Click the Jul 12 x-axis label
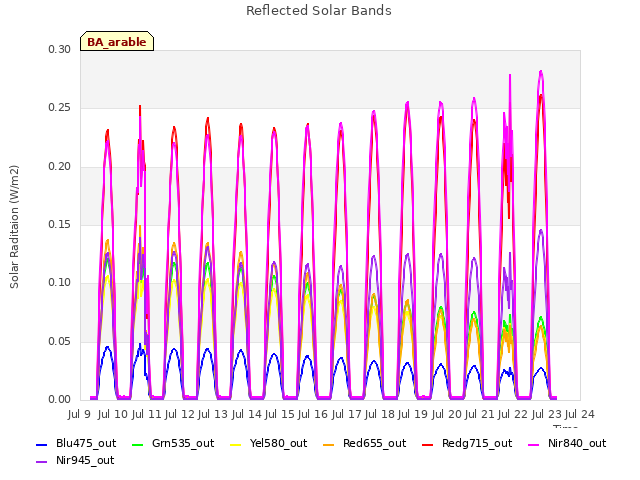Viewport: 640px width, 480px height. [x=179, y=414]
